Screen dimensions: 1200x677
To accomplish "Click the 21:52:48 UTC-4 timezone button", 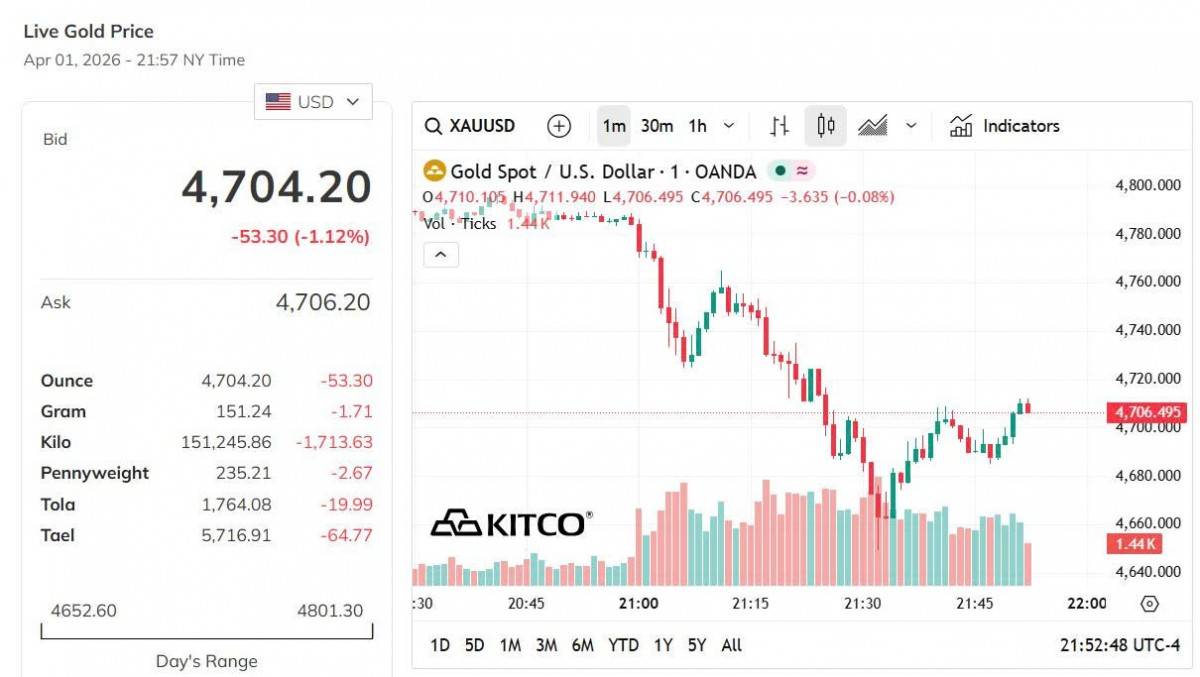I will 1120,645.
